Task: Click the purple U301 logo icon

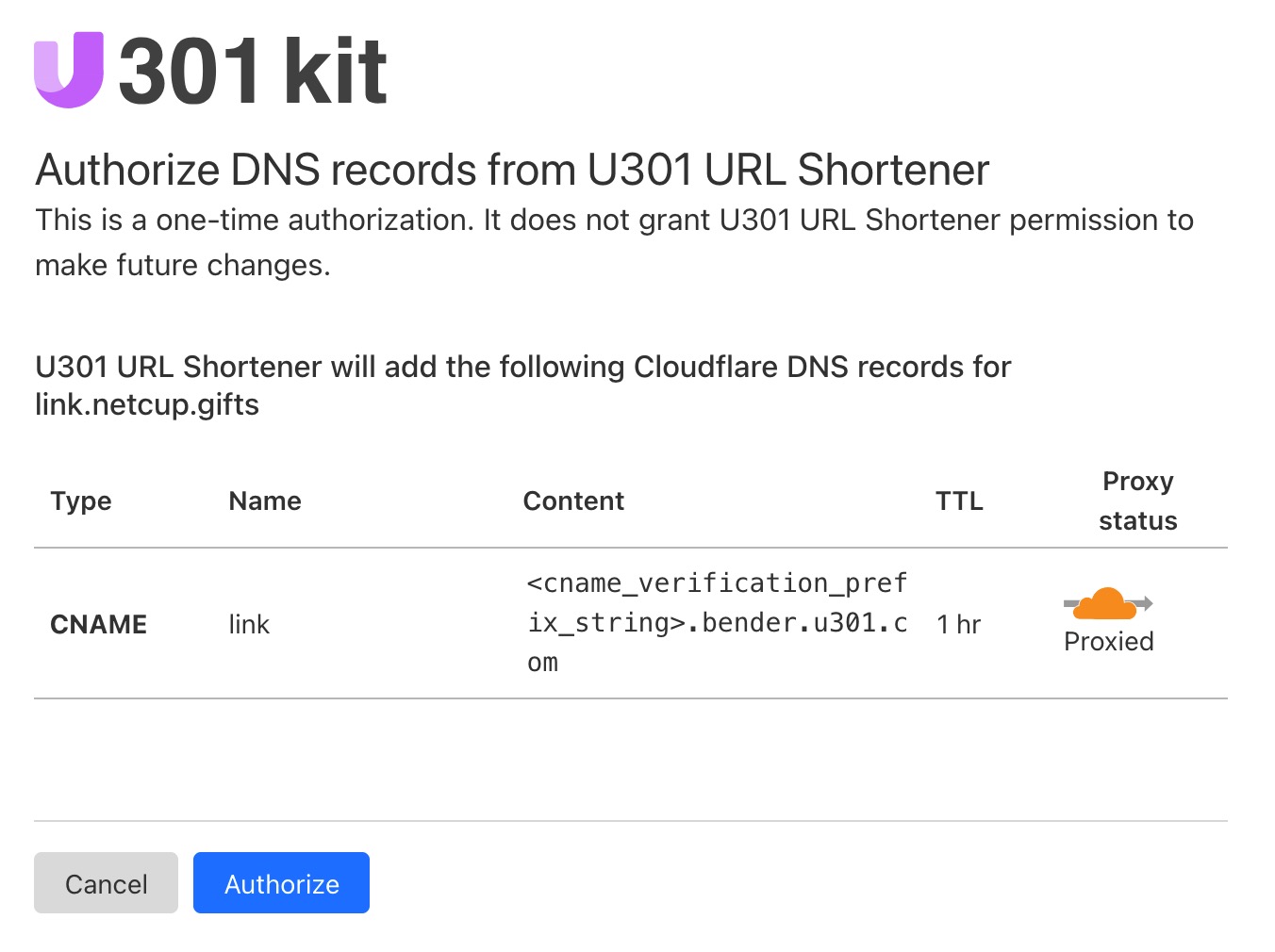Action: [68, 70]
